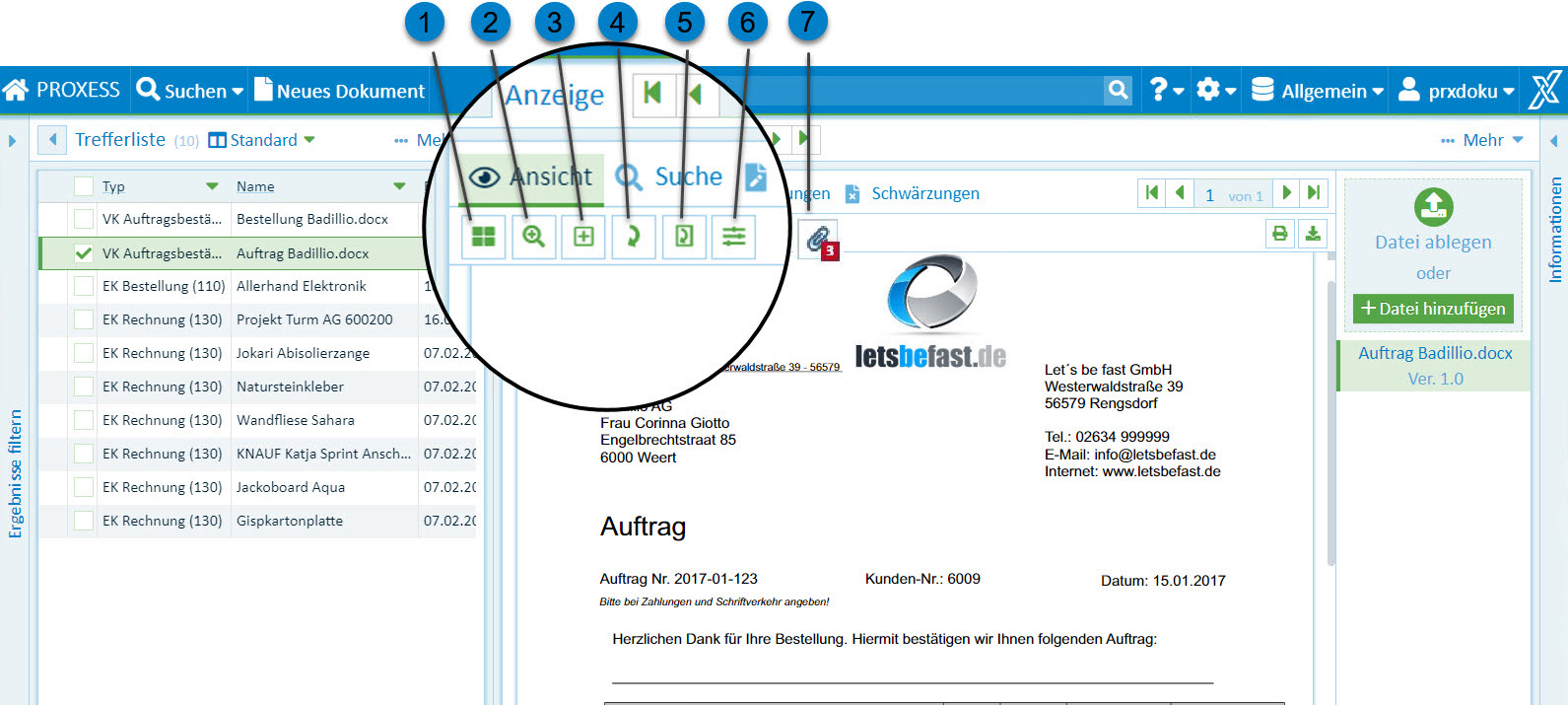Click the magnifier zoom-in icon
This screenshot has width=1568, height=705.
click(x=533, y=237)
